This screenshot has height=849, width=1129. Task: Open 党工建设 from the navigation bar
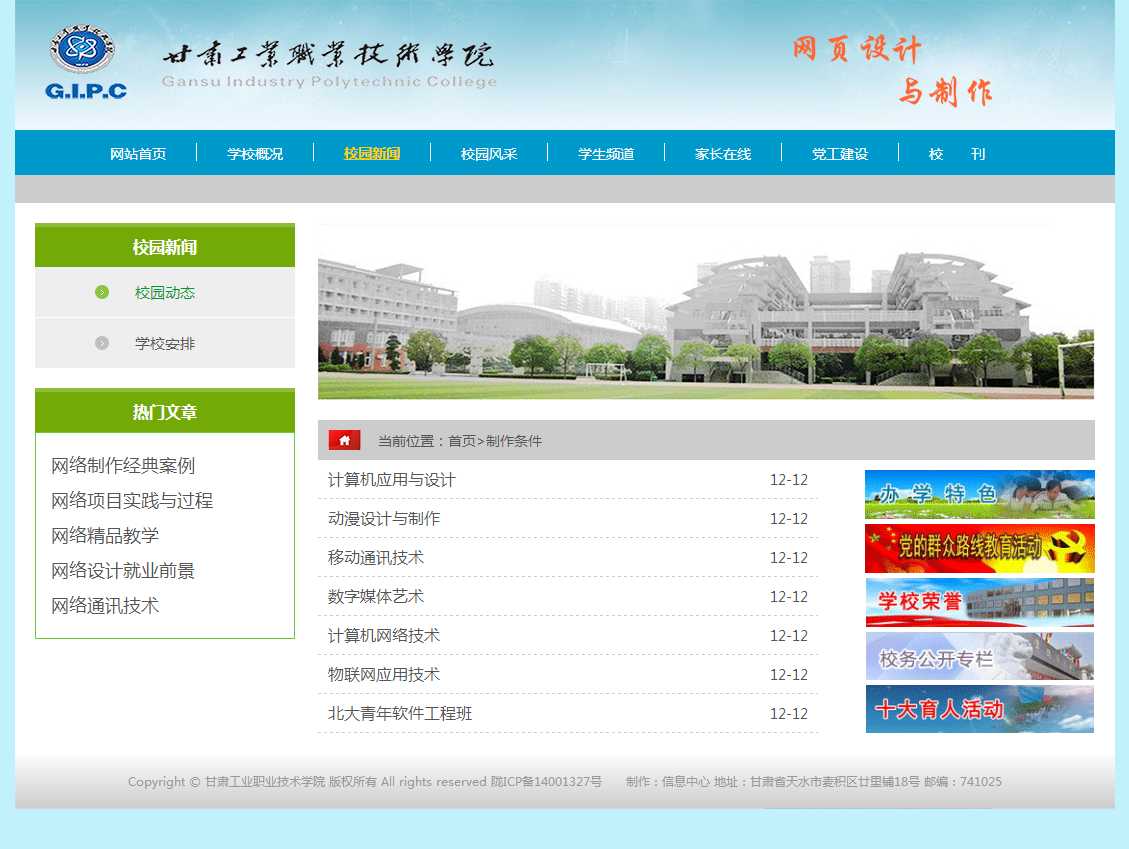click(x=840, y=154)
